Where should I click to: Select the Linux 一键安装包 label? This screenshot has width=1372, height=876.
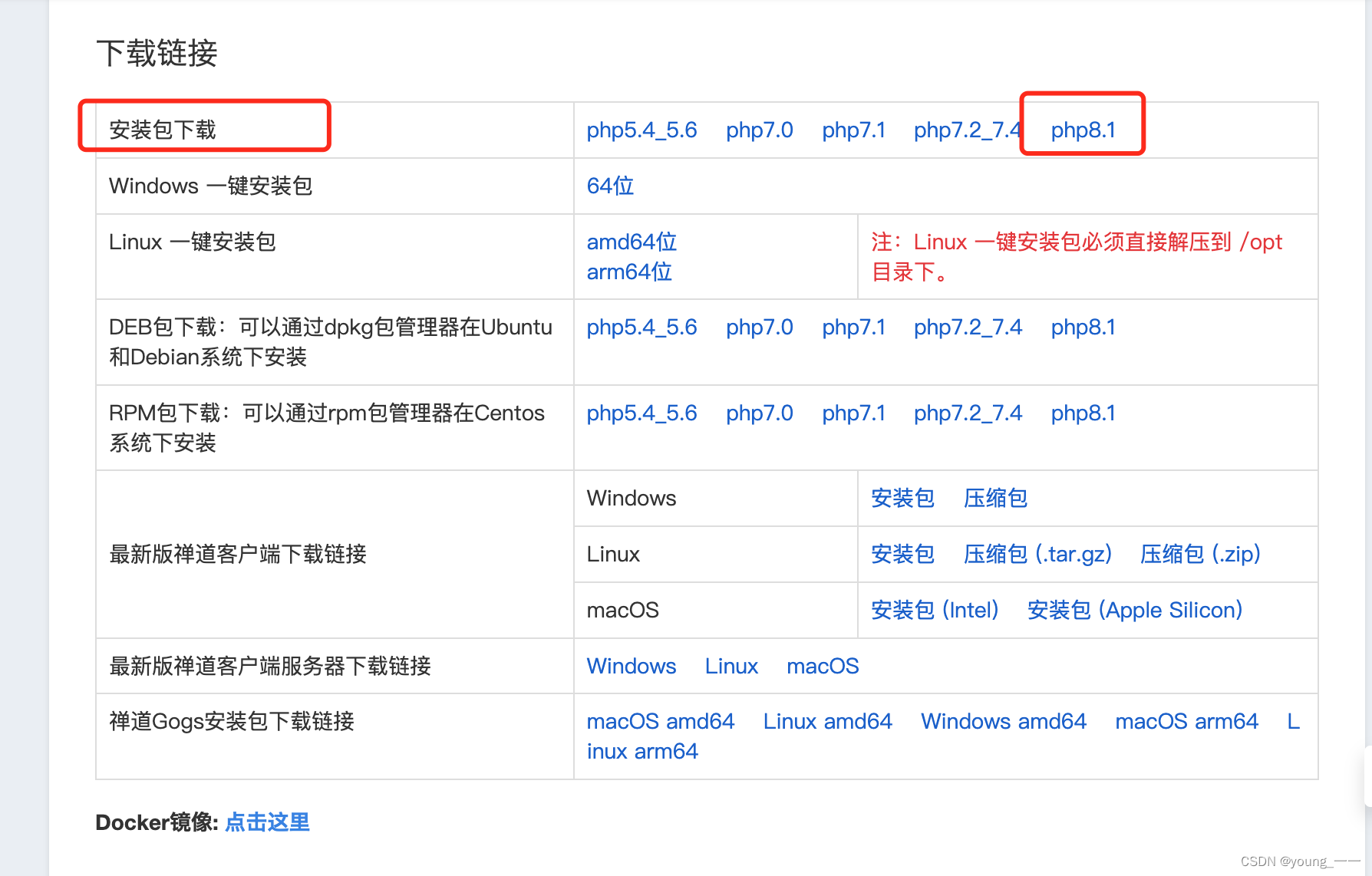click(x=192, y=242)
